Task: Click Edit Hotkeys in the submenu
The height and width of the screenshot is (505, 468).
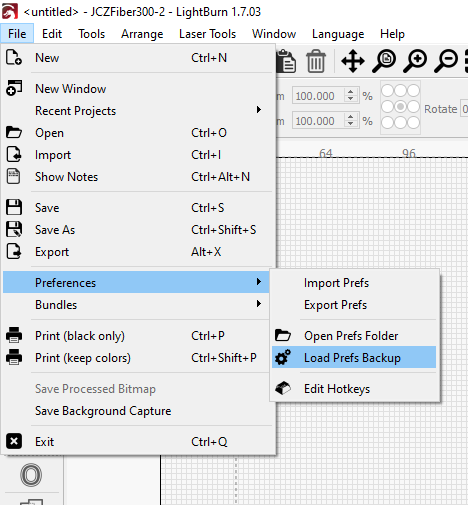Action: (337, 389)
